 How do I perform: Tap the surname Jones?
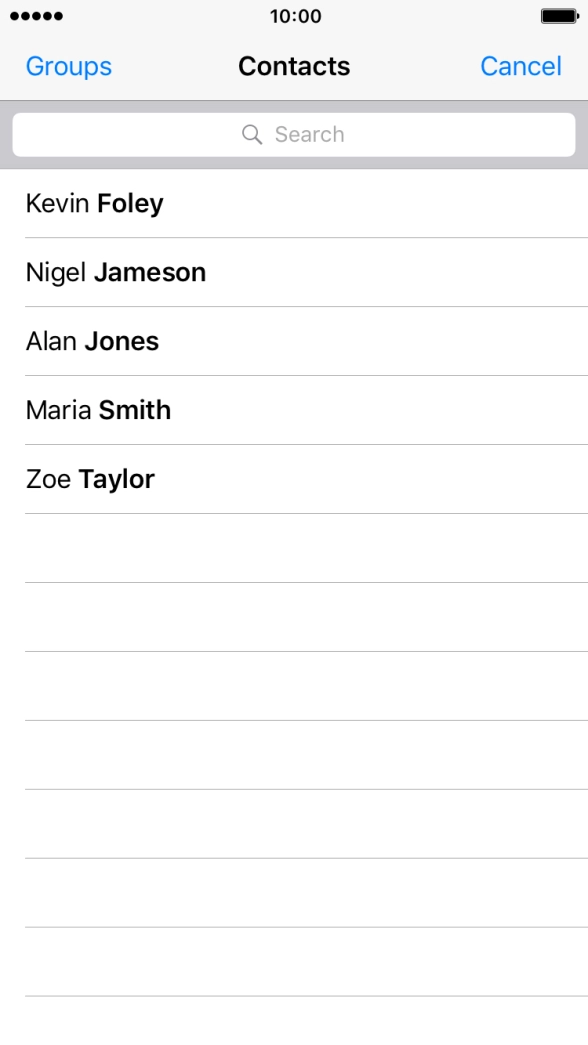point(121,341)
